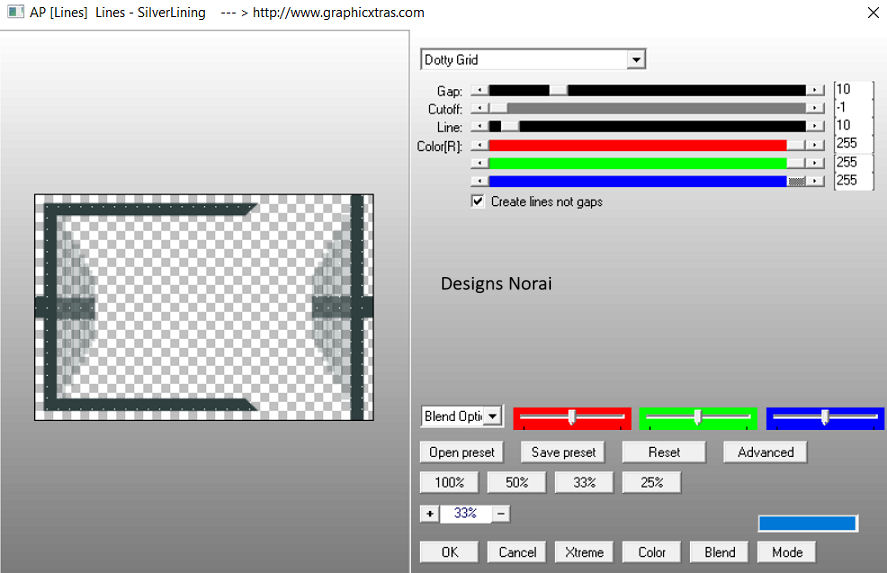
Task: Close the AP Lines dialog window
Action: 873,12
